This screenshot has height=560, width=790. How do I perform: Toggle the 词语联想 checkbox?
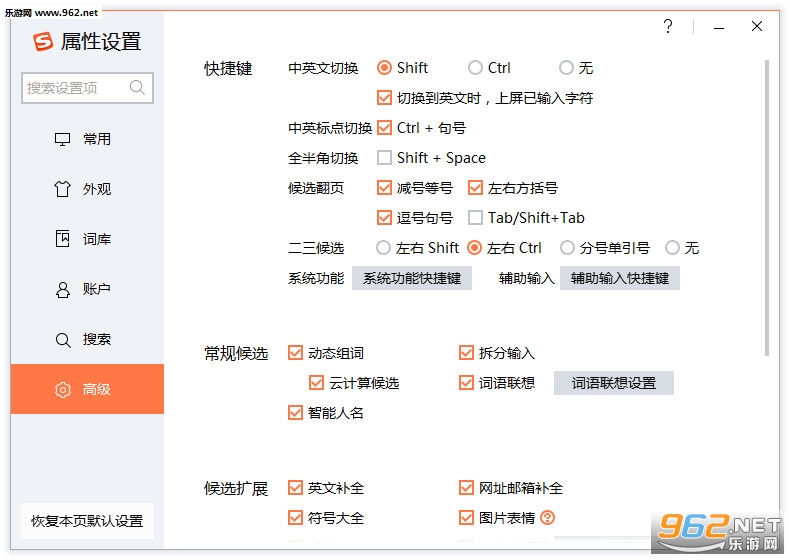(466, 383)
